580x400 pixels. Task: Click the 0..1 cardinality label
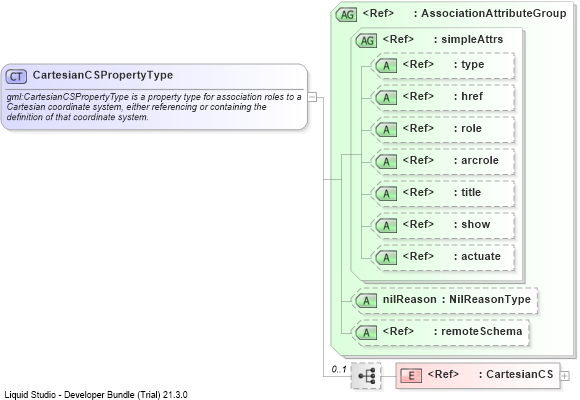click(339, 369)
